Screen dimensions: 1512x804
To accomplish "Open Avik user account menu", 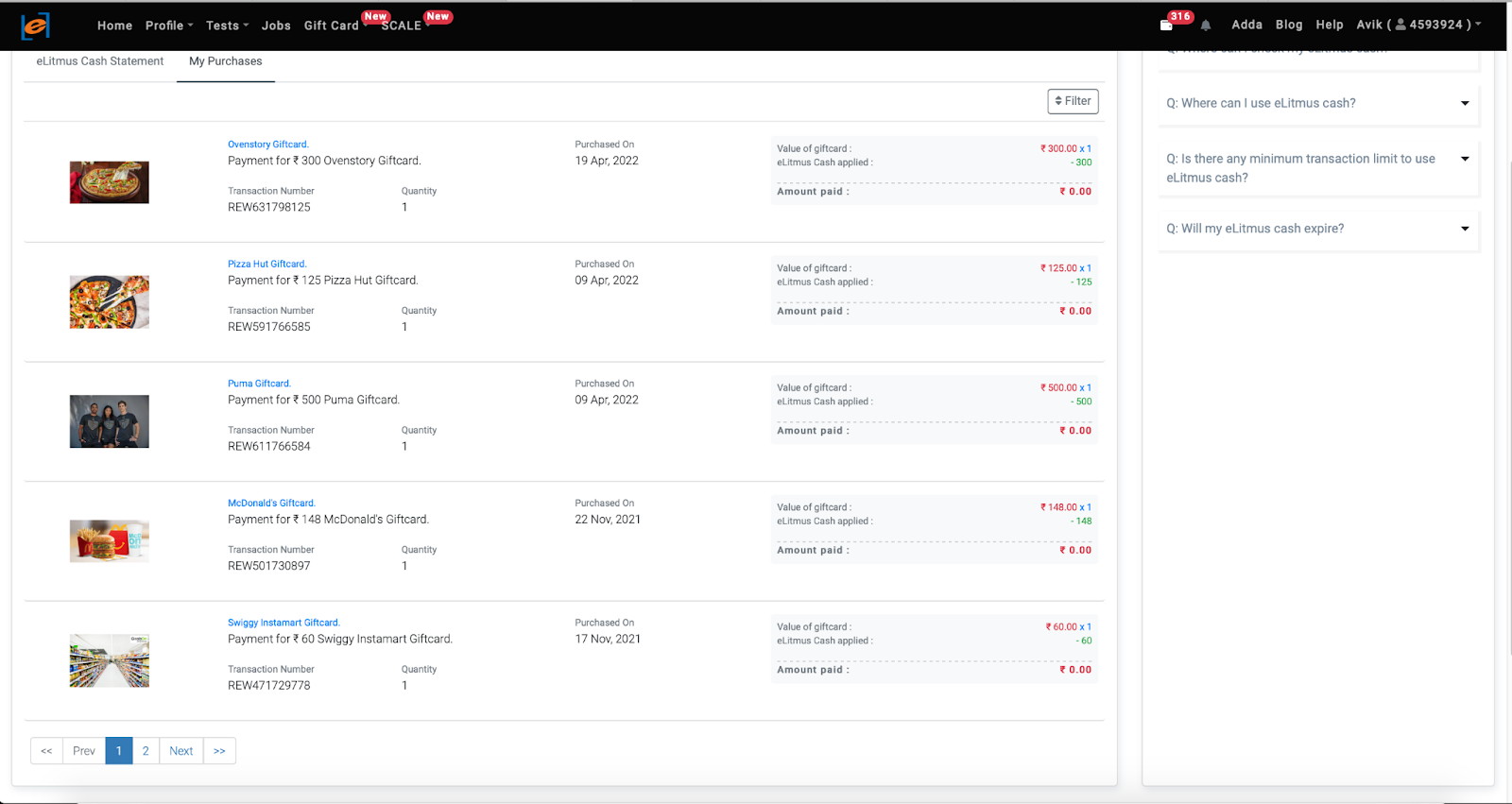I will [x=1418, y=25].
